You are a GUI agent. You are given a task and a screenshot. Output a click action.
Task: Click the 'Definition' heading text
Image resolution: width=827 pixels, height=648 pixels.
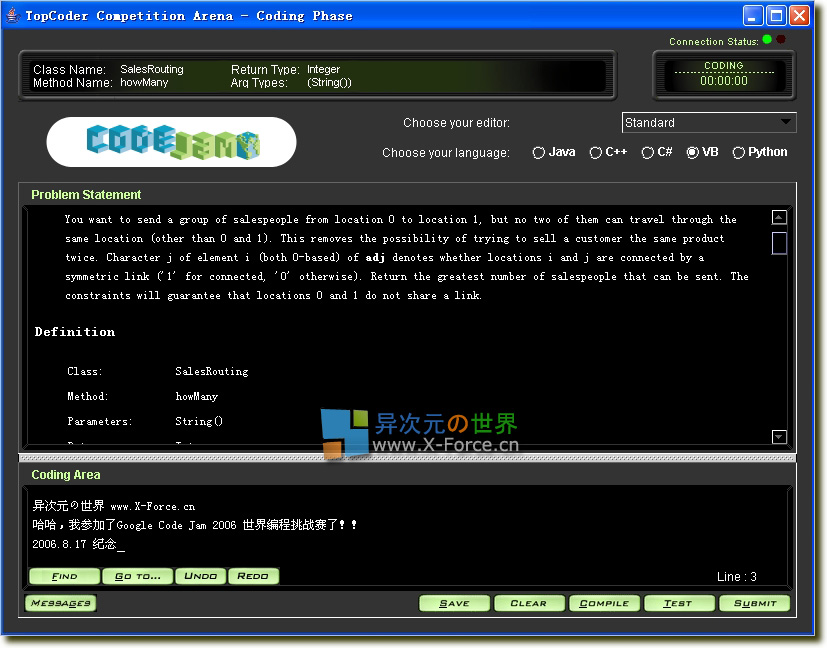coord(74,332)
